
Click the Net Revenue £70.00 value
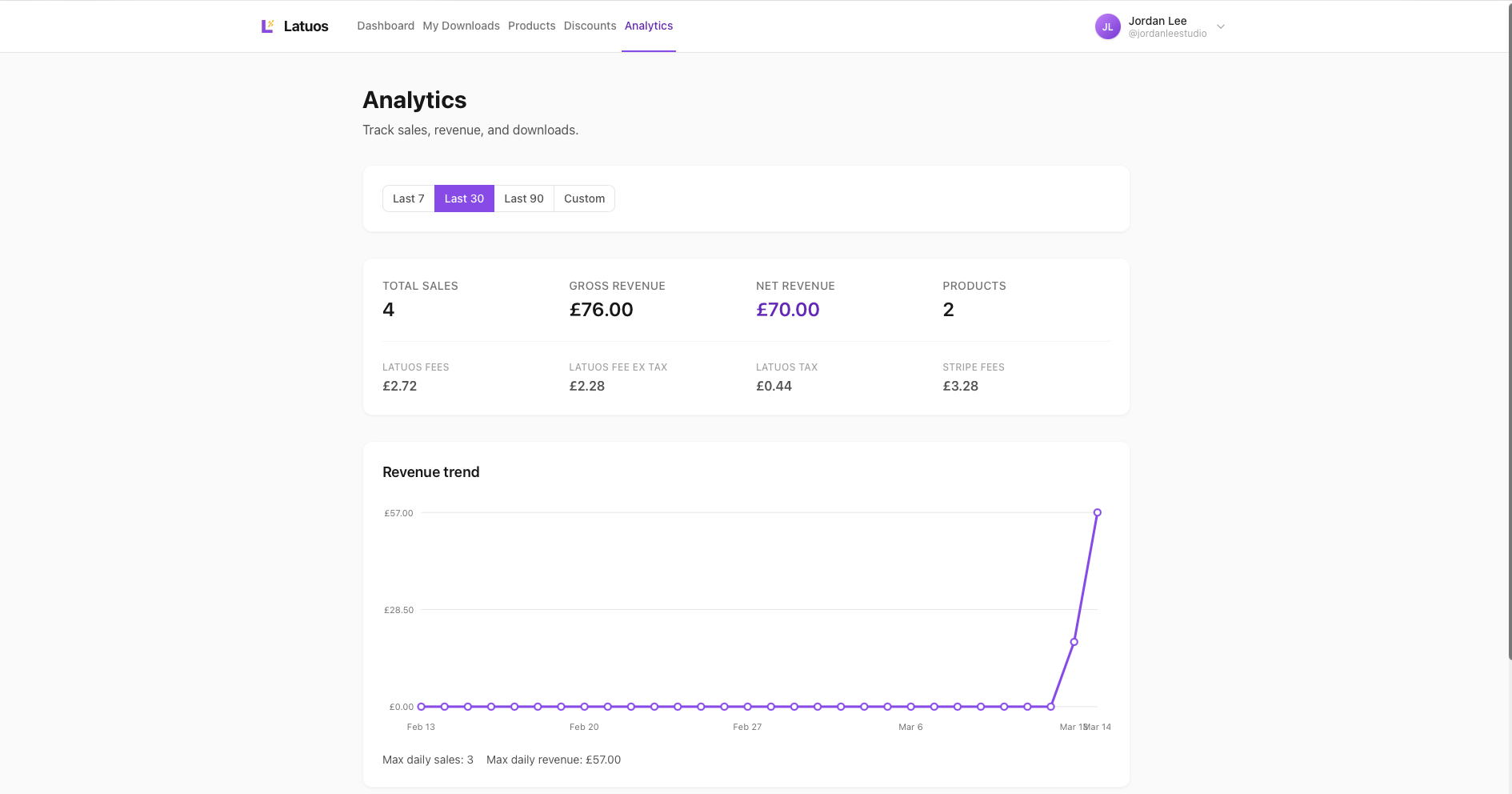(787, 310)
